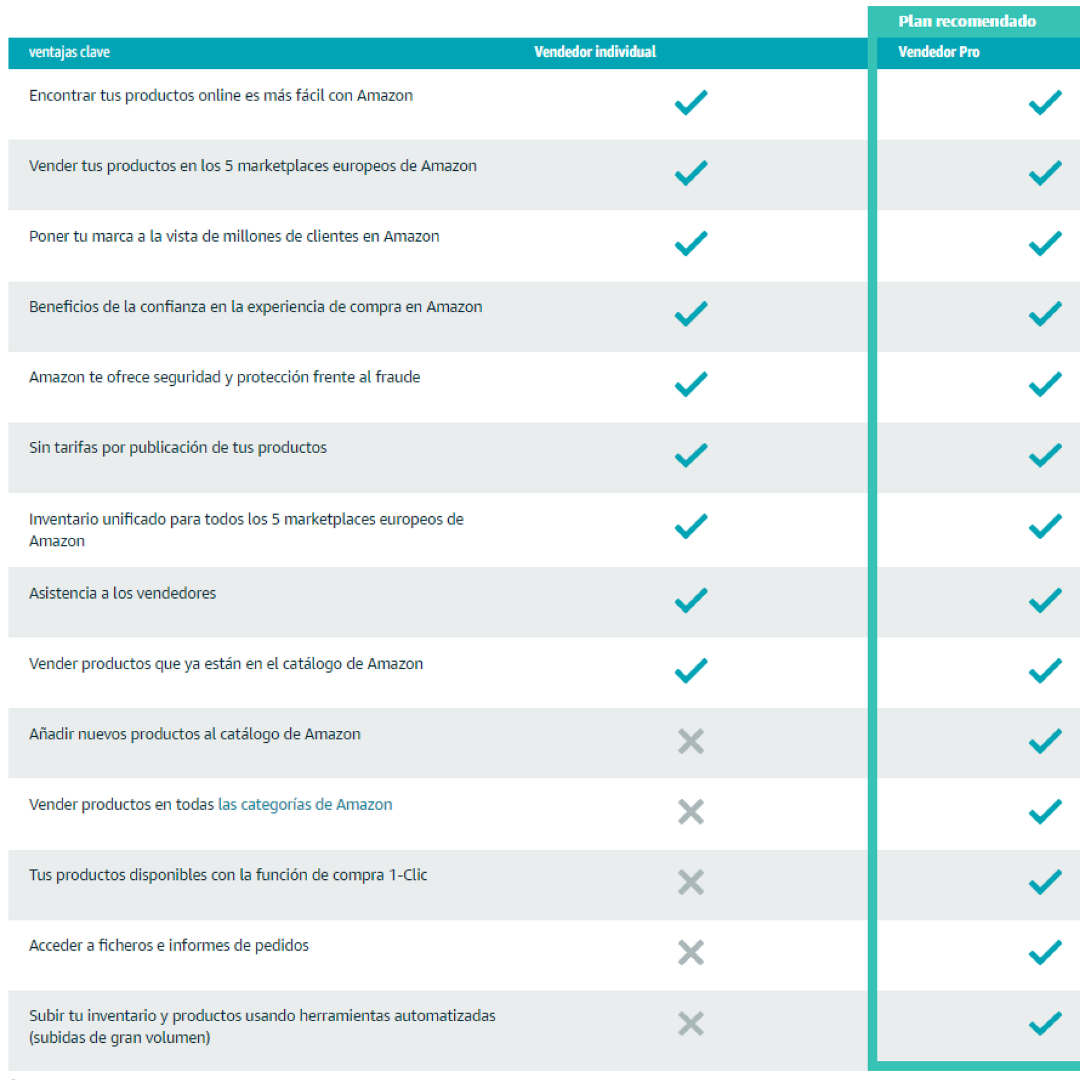Select the Vendedor Pro column header
The height and width of the screenshot is (1080, 1080).
point(938,52)
